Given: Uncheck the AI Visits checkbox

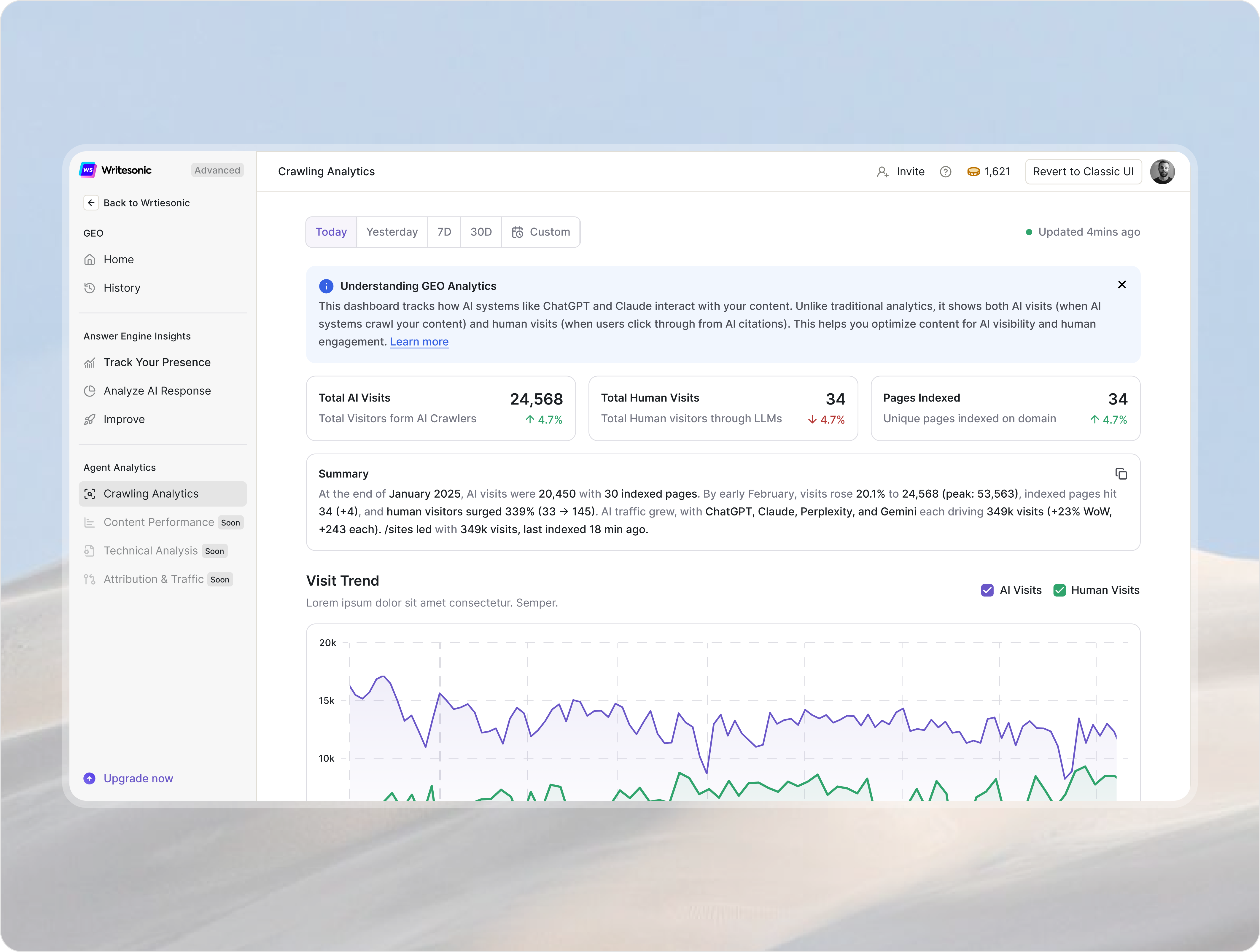Looking at the screenshot, I should click(x=987, y=590).
